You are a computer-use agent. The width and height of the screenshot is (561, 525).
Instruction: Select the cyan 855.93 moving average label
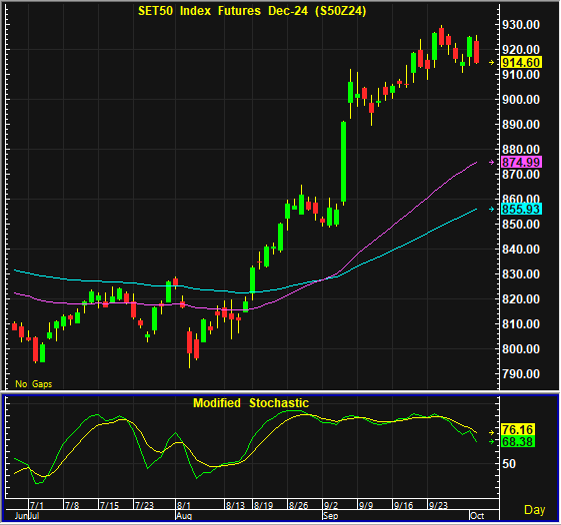pyautogui.click(x=522, y=209)
